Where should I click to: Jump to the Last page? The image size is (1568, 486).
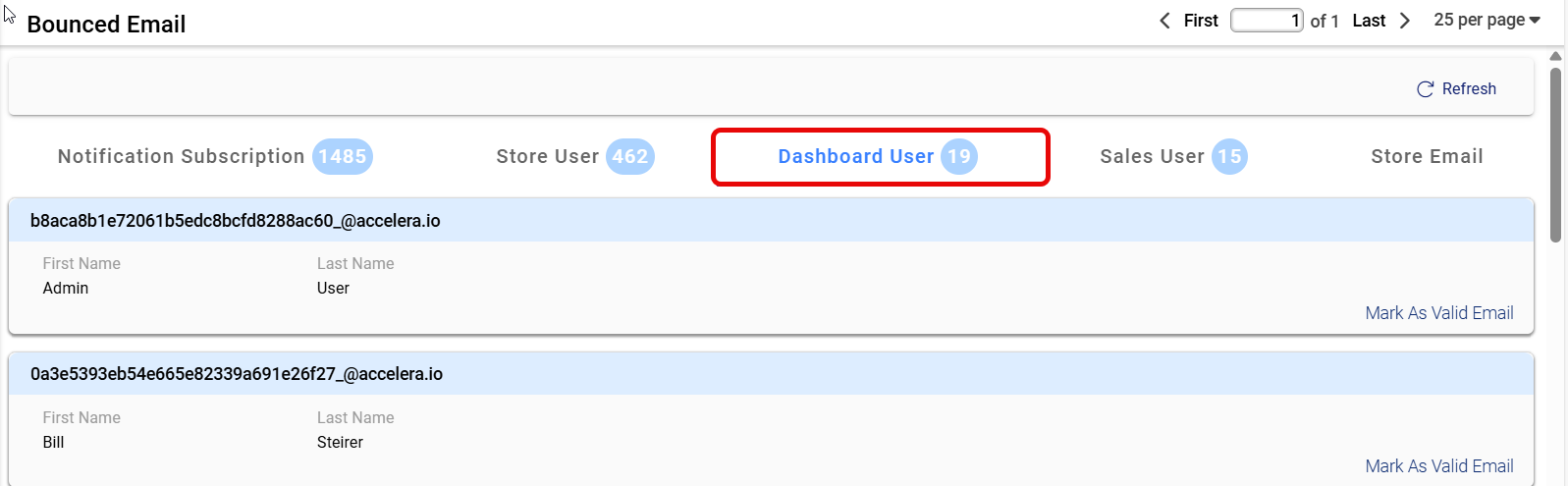[x=1369, y=21]
